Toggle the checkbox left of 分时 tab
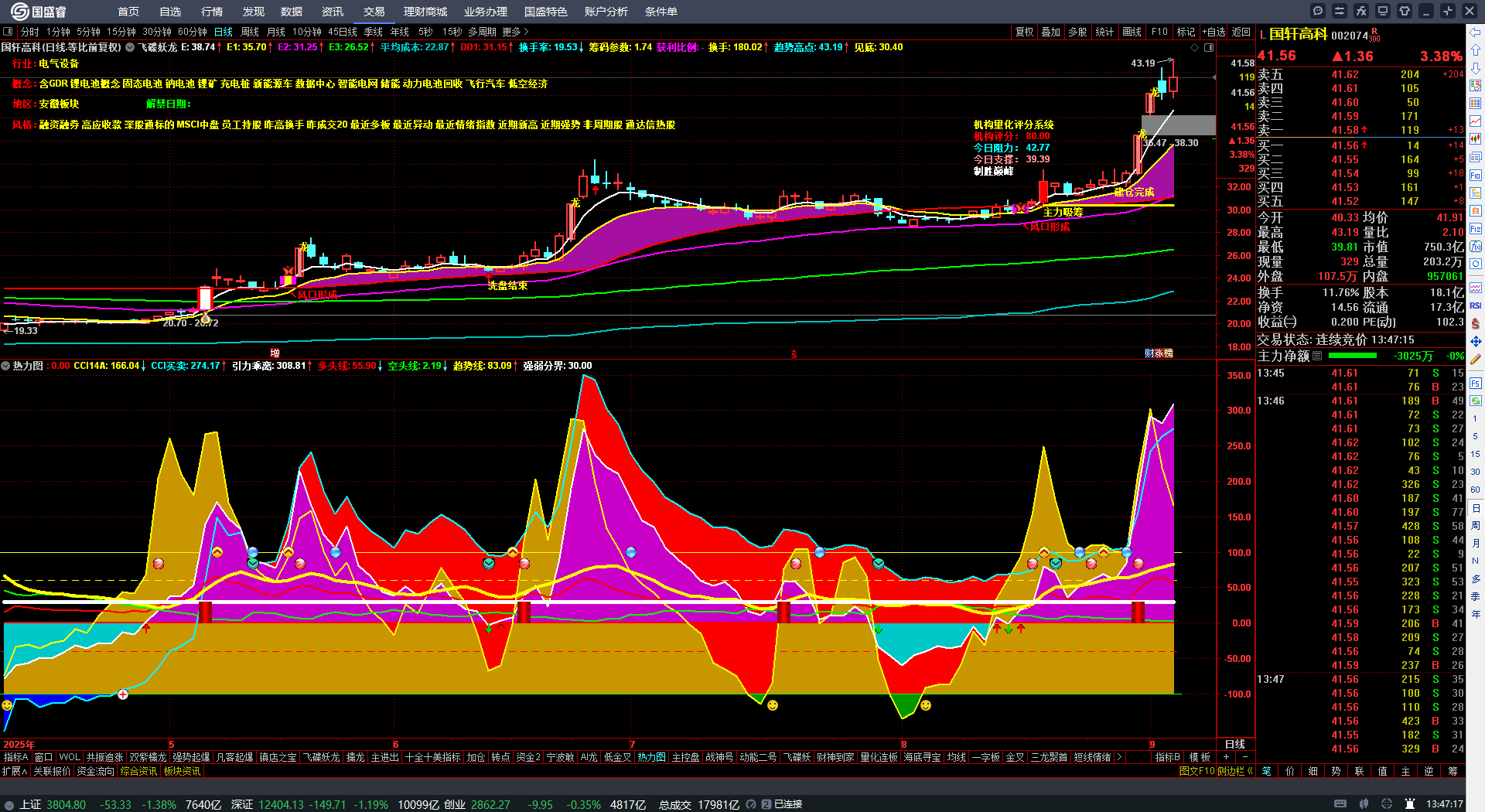 8,32
